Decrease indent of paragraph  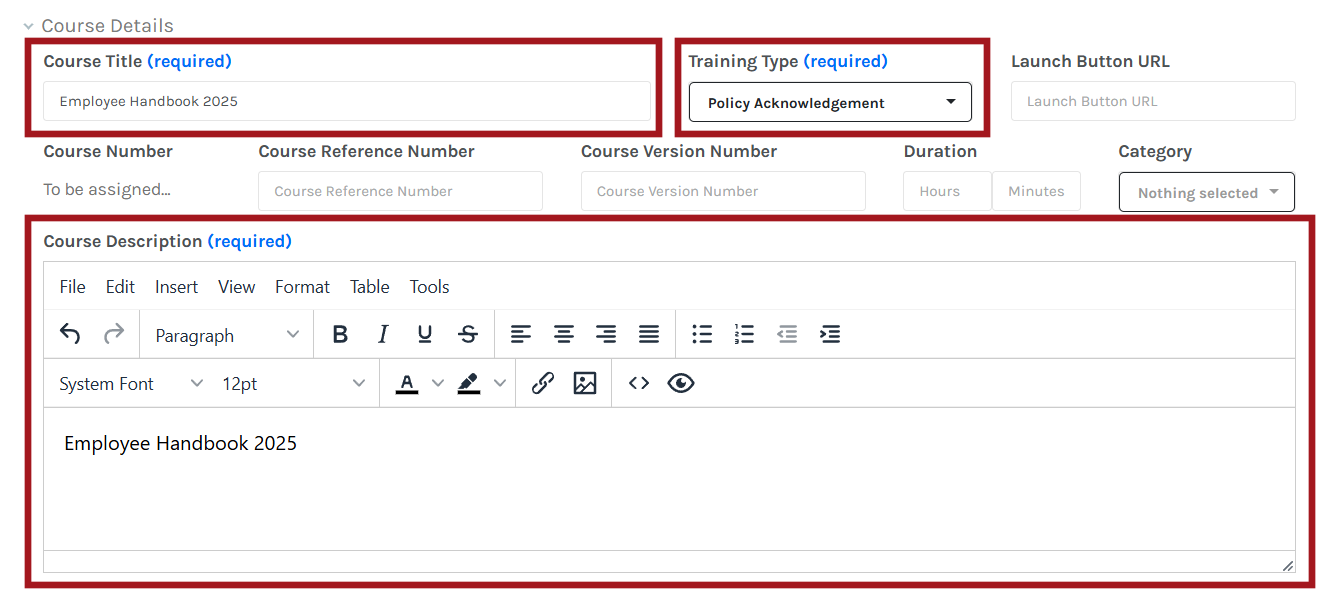pos(787,334)
